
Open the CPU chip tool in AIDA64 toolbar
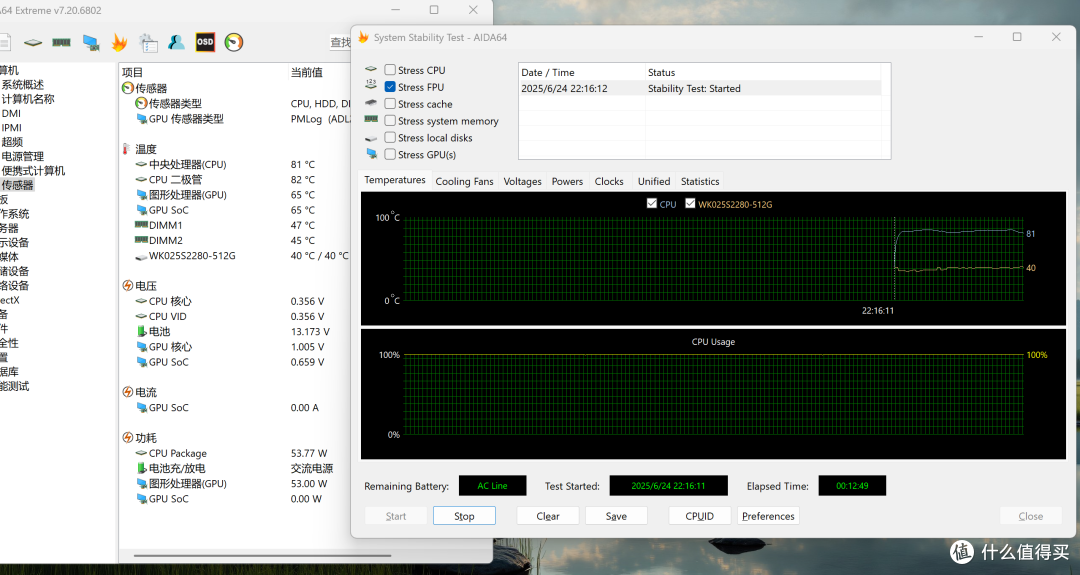[x=33, y=43]
